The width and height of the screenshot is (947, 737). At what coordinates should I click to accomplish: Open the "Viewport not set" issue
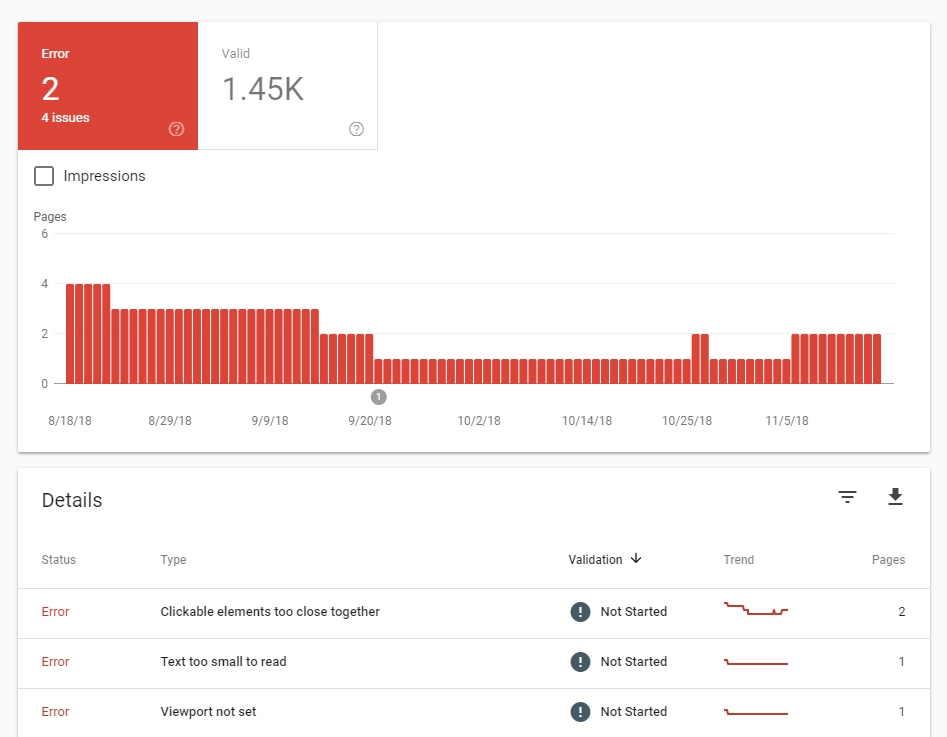click(210, 711)
